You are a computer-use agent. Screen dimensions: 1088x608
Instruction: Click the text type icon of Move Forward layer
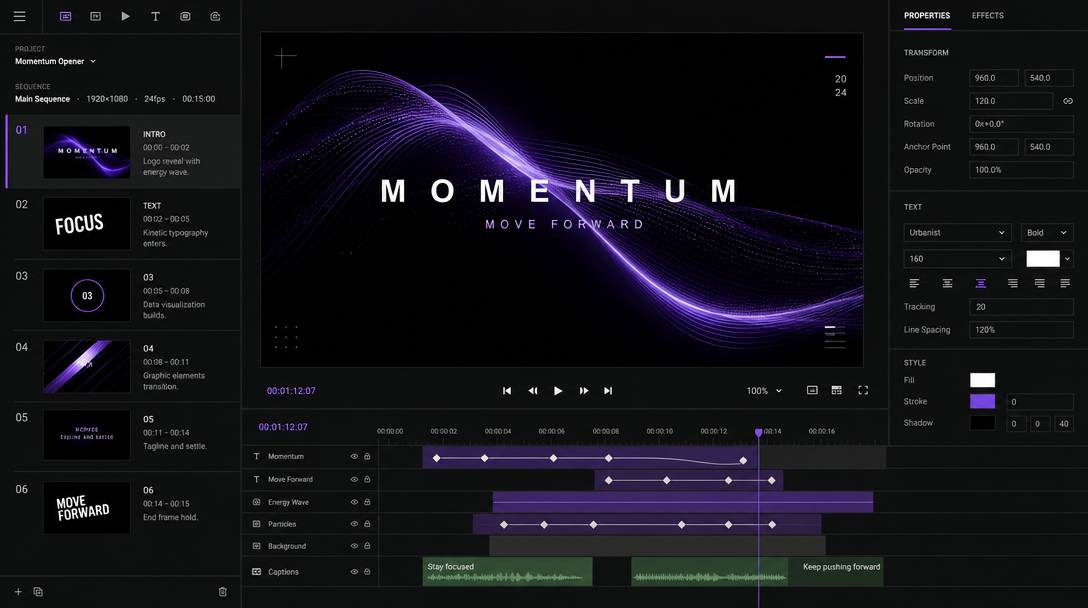(x=257, y=480)
